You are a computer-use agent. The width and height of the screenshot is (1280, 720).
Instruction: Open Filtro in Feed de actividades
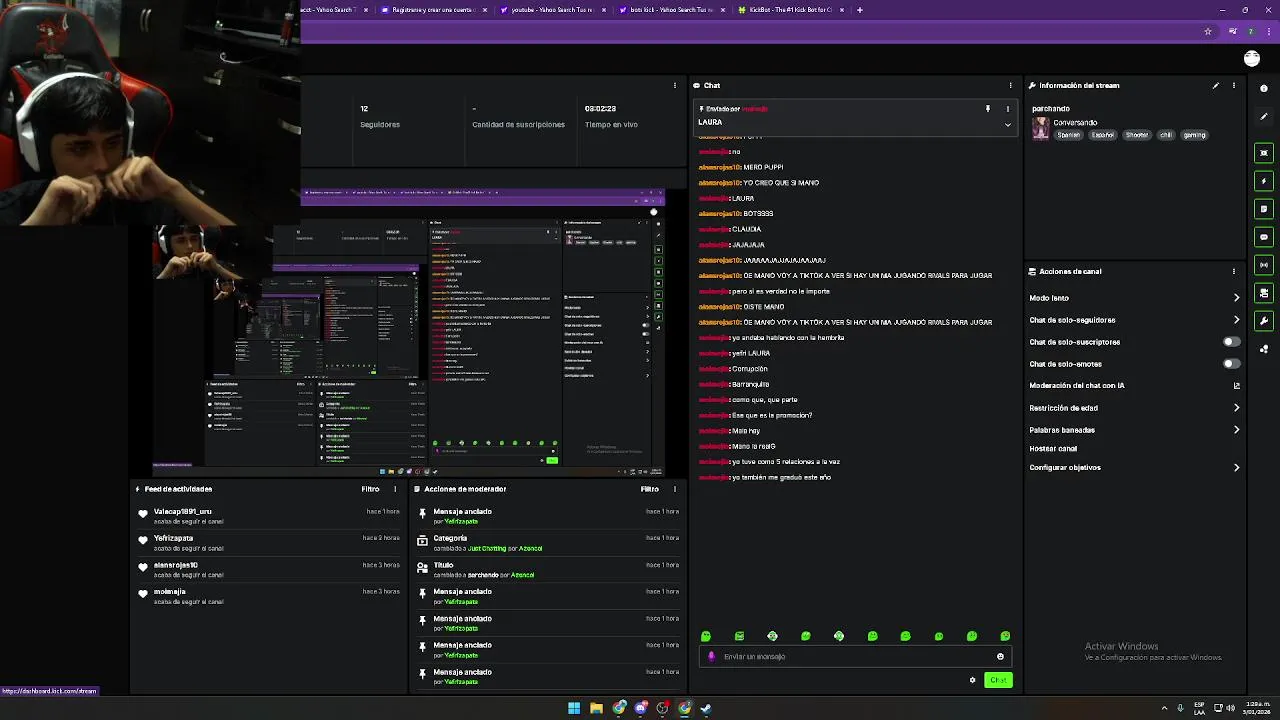pos(370,489)
